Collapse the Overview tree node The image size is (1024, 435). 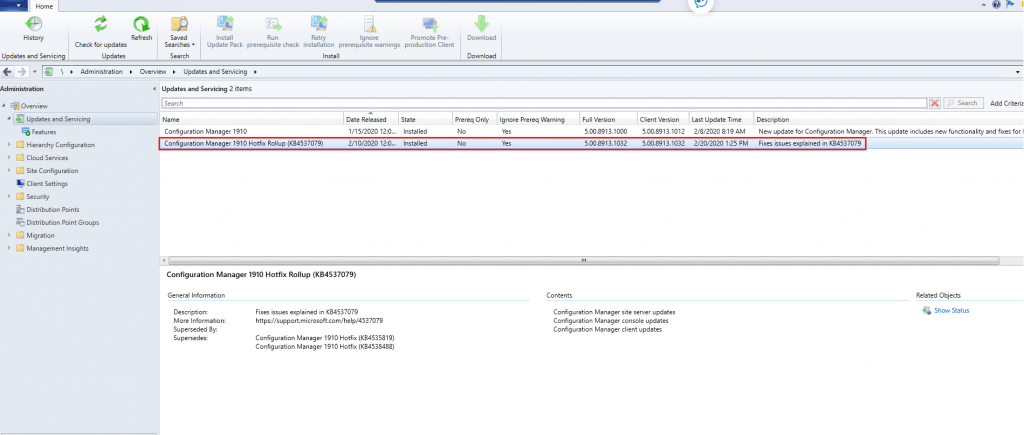point(4,106)
